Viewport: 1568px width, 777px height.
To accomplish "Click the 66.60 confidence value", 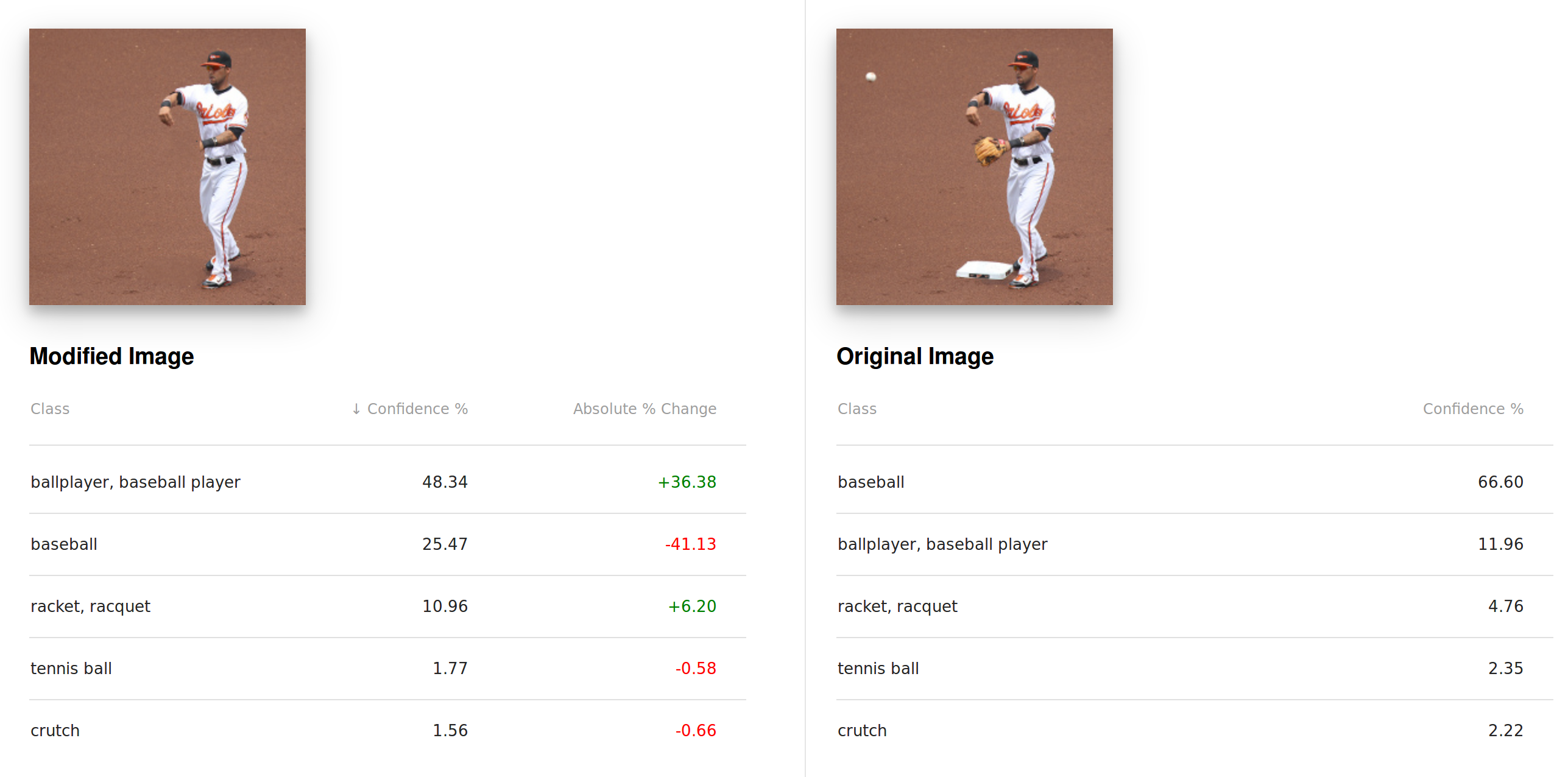I will (x=1500, y=482).
